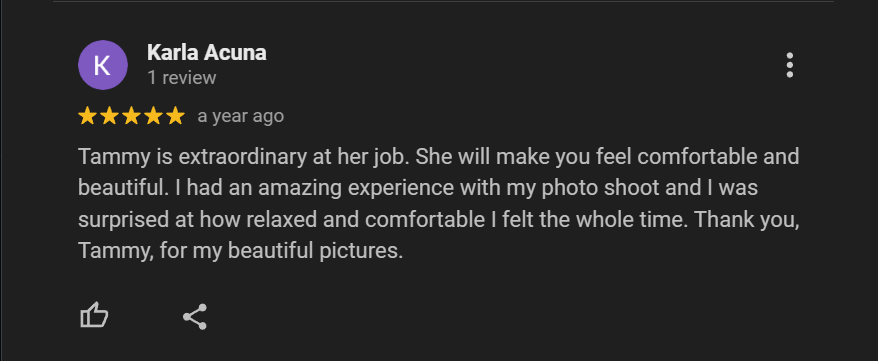Click the third yellow rating star
The height and width of the screenshot is (361, 878).
pos(131,116)
